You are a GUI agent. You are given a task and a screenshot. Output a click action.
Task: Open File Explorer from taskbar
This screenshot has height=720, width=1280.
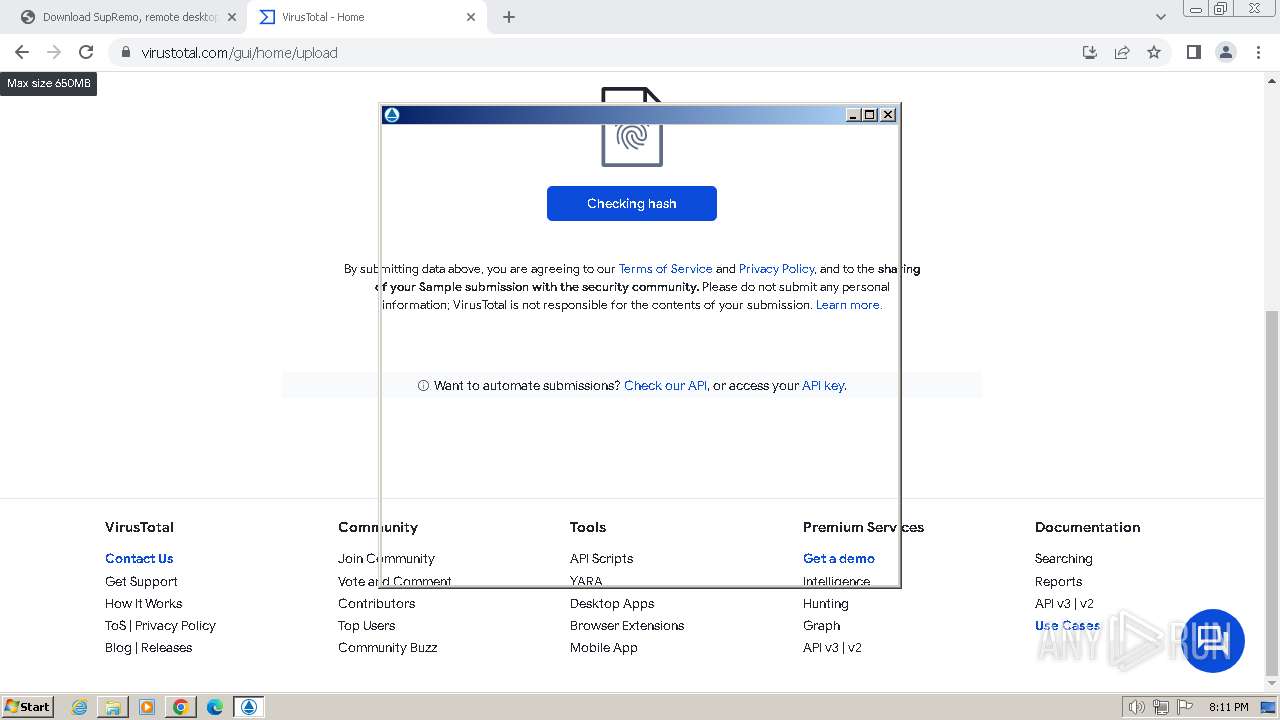pos(113,707)
